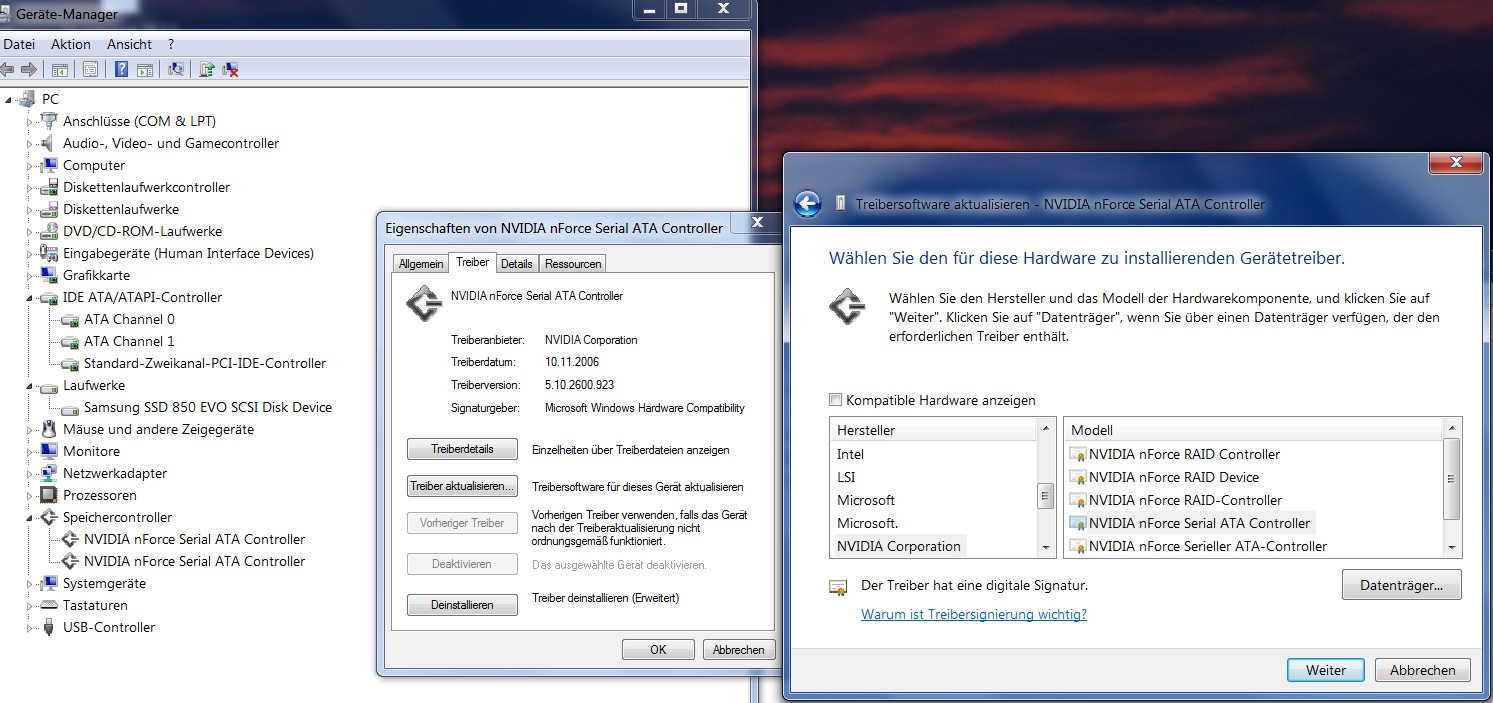Collapse the Laufwerke node
Screen dimensions: 1493x703
(30, 386)
